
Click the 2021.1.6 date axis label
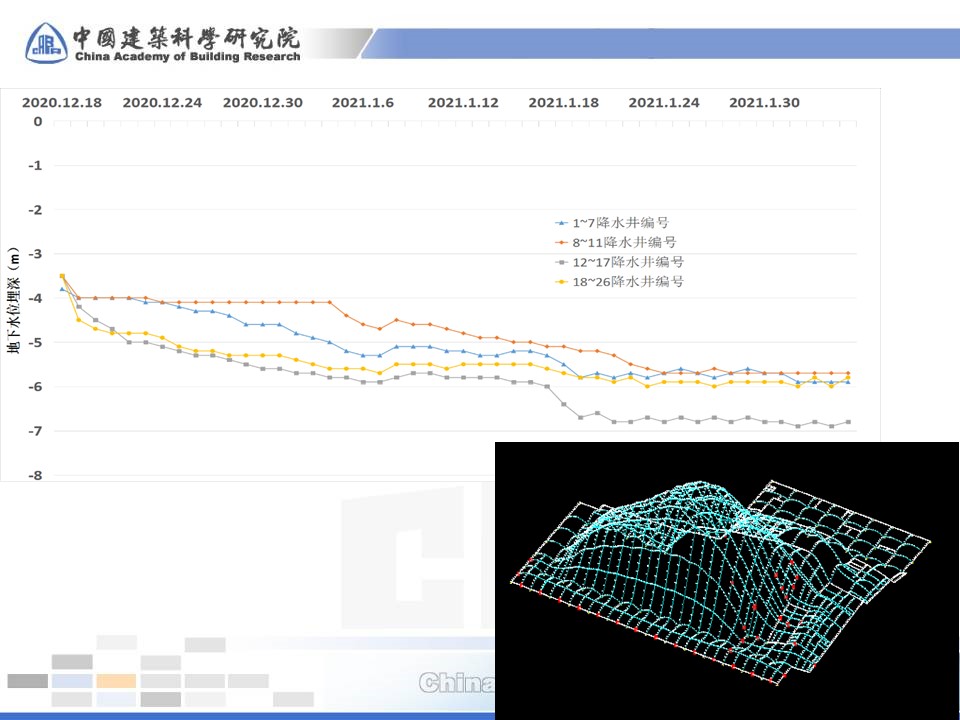click(x=363, y=102)
